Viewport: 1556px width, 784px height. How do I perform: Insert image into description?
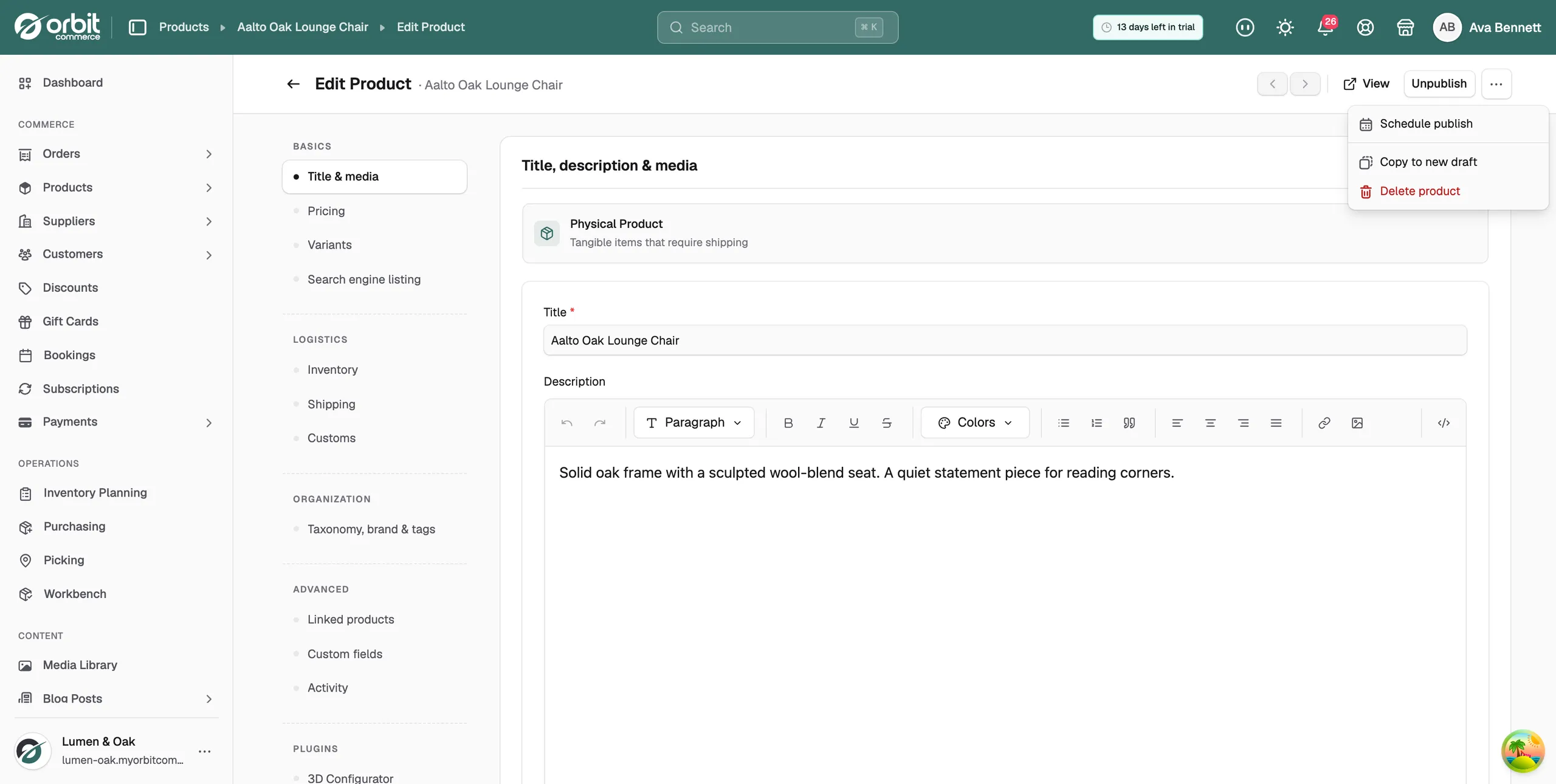(1357, 423)
